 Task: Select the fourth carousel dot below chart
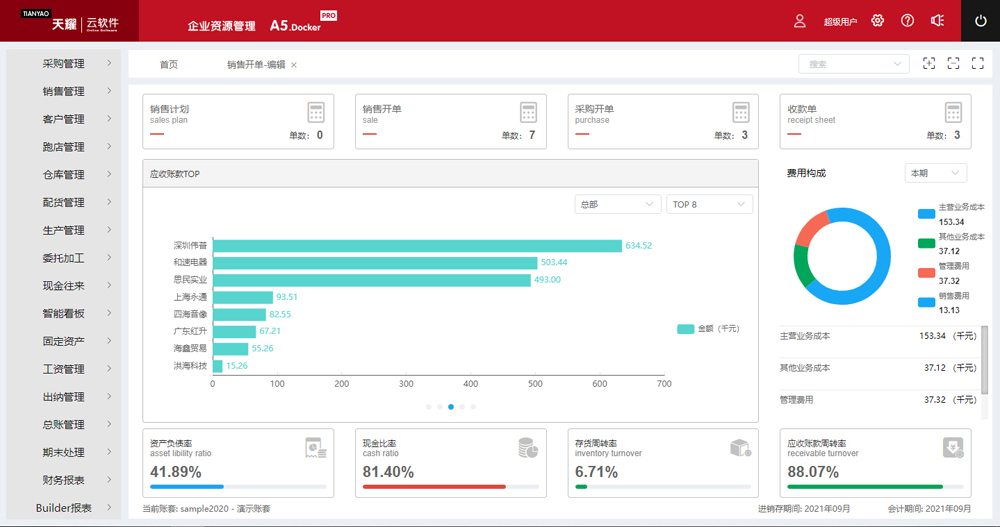pyautogui.click(x=462, y=407)
